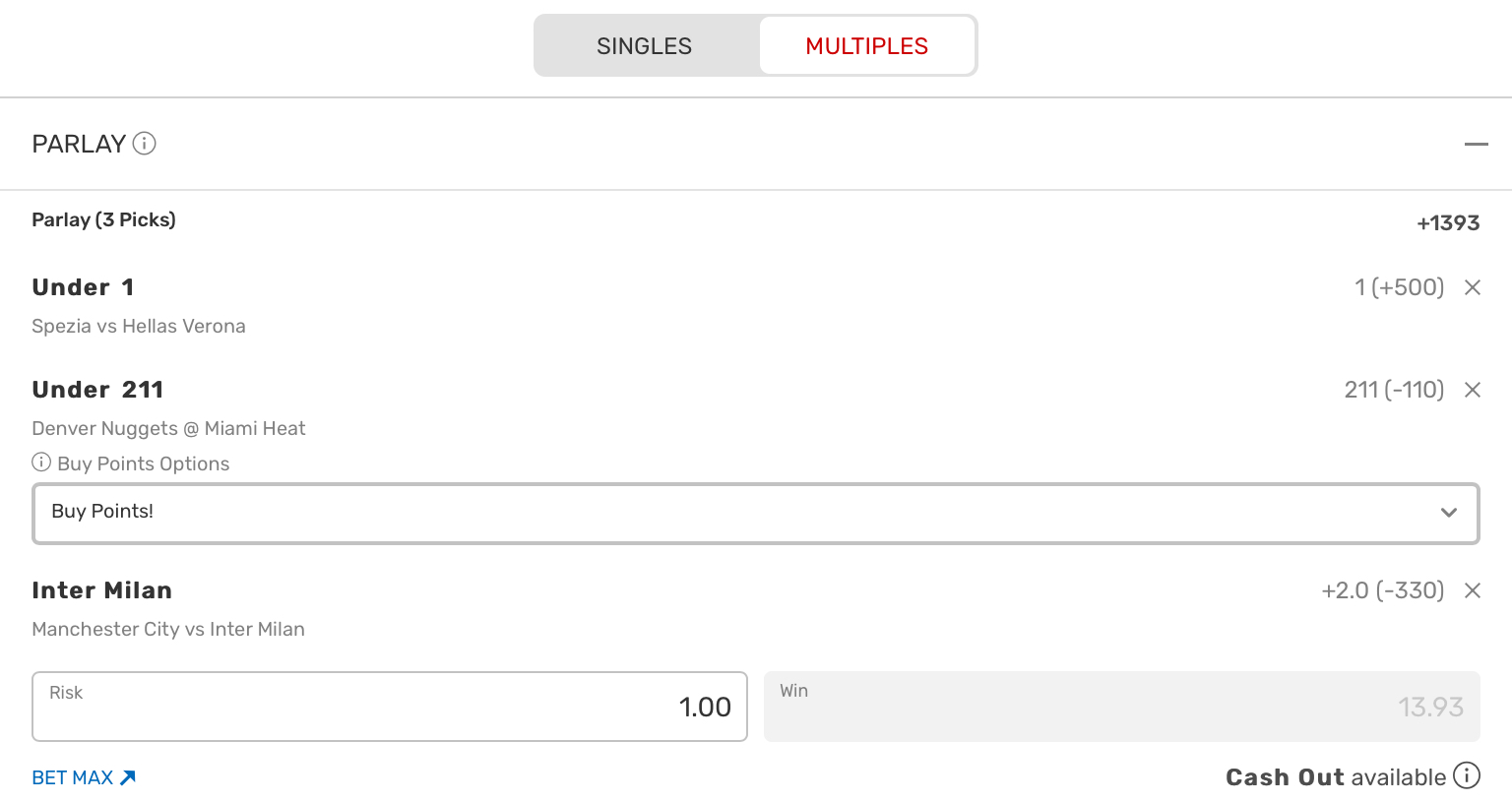Viewport: 1512px width, 803px height.
Task: Show Buy Points Options info tooltip
Action: tap(41, 463)
